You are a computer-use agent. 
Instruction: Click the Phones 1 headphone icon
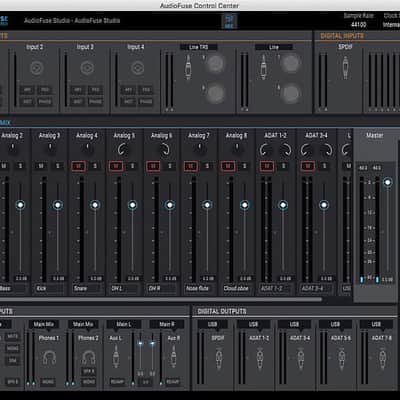pyautogui.click(x=49, y=358)
